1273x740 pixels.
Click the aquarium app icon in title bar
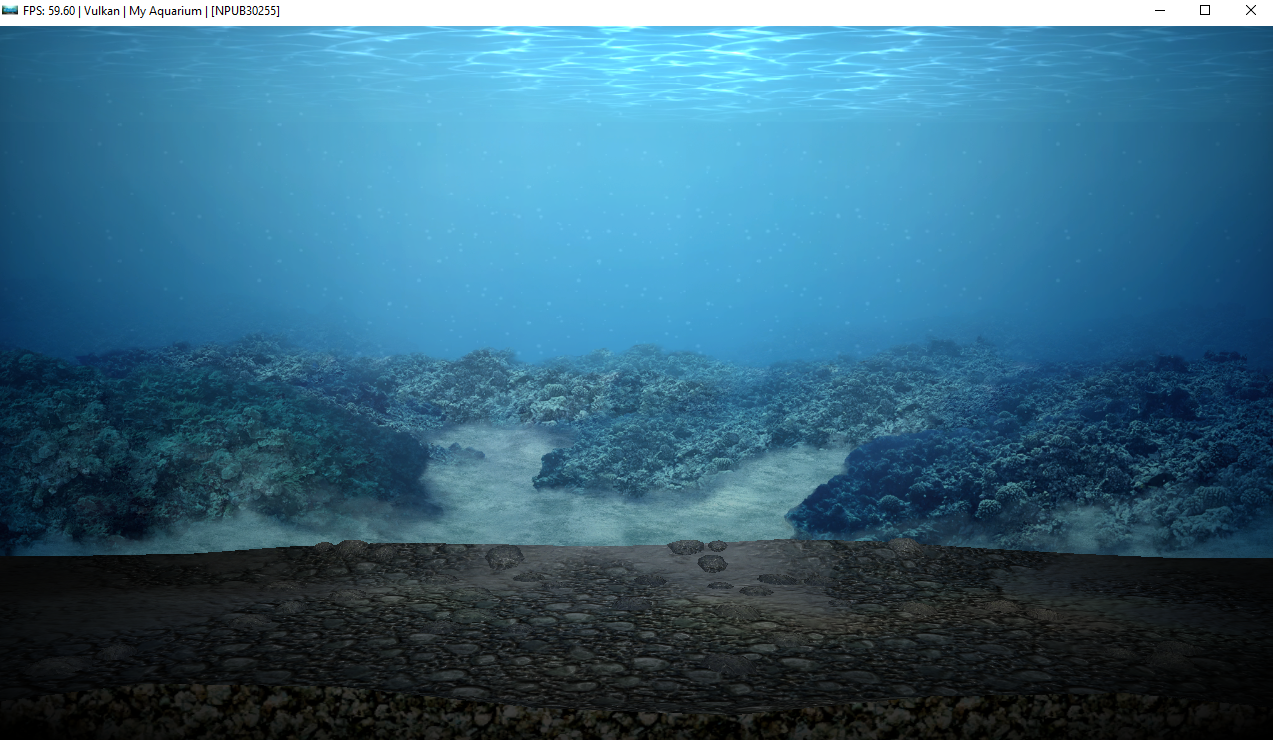pos(10,11)
